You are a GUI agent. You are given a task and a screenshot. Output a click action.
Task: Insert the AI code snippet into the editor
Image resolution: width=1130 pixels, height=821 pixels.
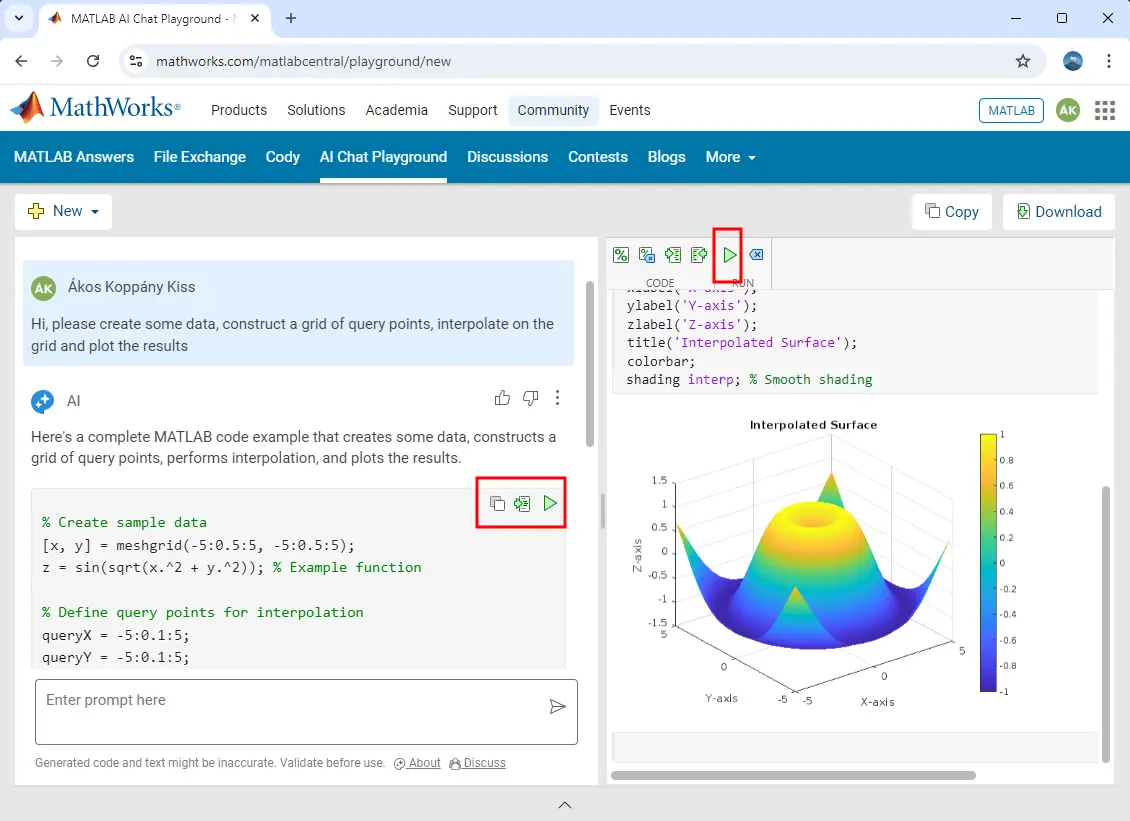[522, 503]
